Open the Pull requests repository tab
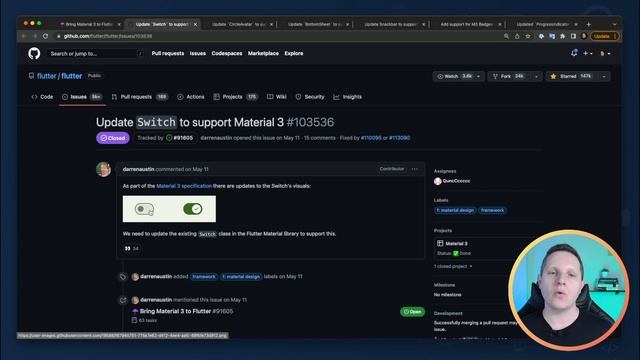The width and height of the screenshot is (640, 360). tap(140, 97)
